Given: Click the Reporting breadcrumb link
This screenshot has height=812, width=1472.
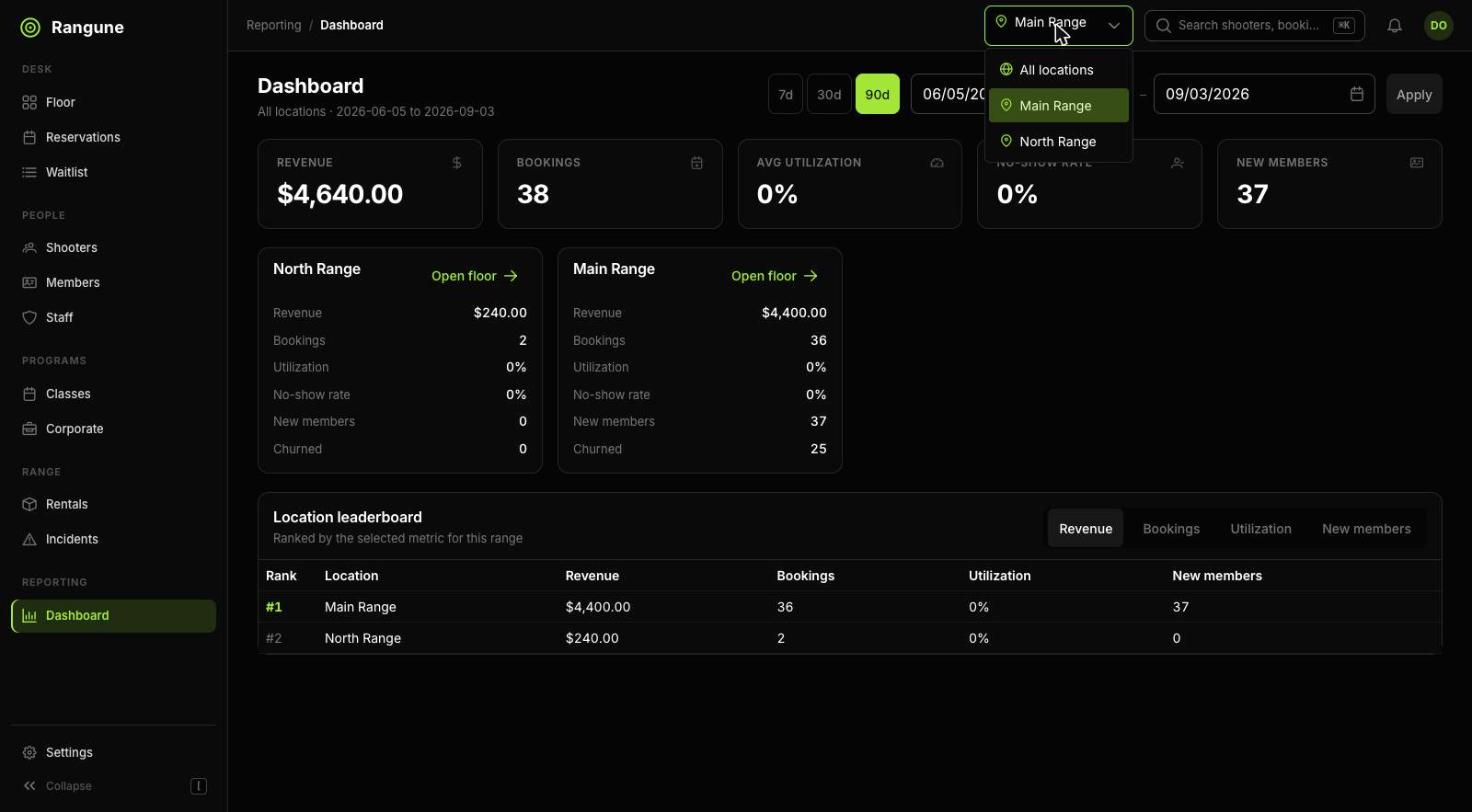Looking at the screenshot, I should pos(274,25).
